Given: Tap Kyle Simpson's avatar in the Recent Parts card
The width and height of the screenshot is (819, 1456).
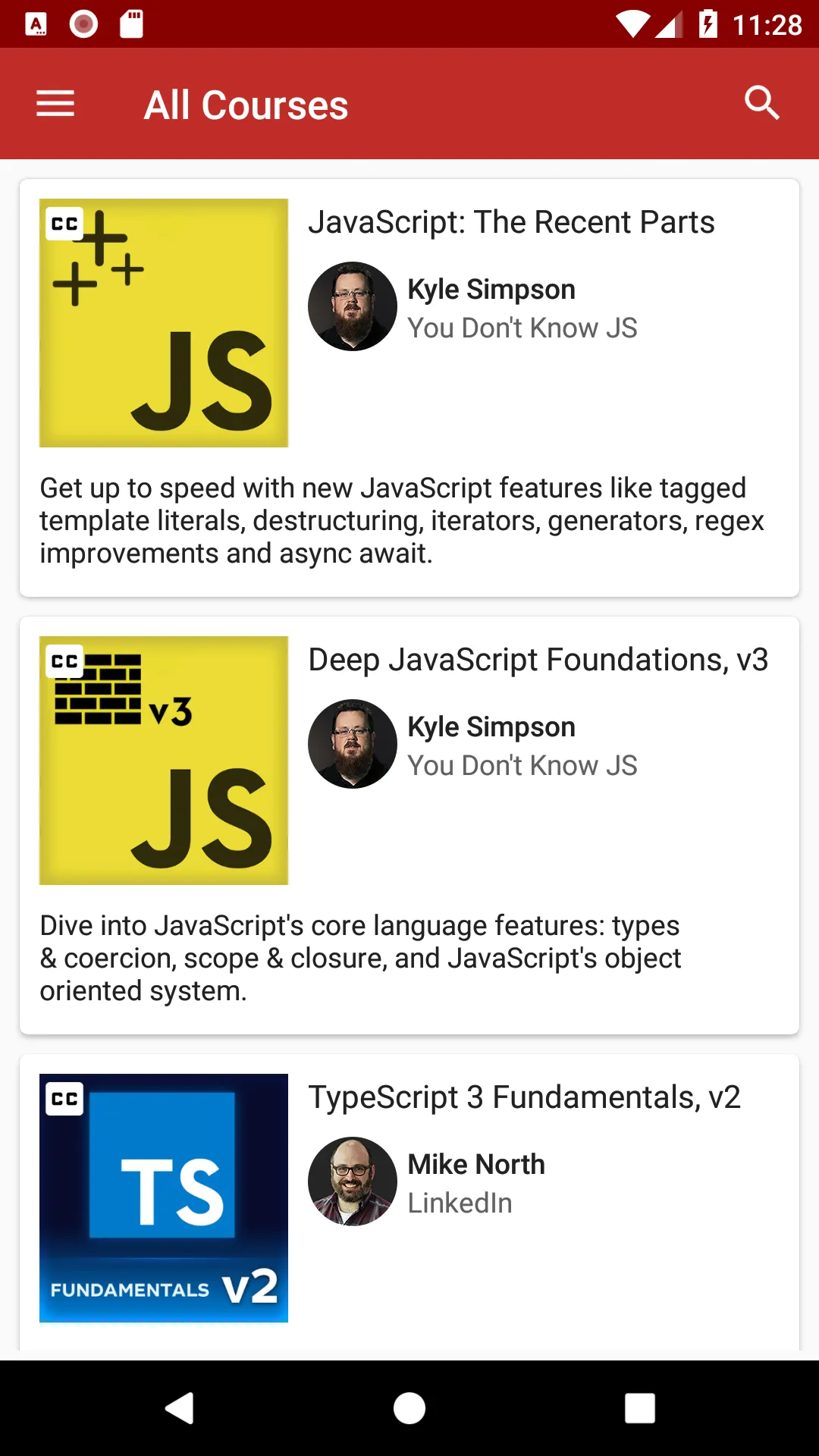Looking at the screenshot, I should coord(353,306).
